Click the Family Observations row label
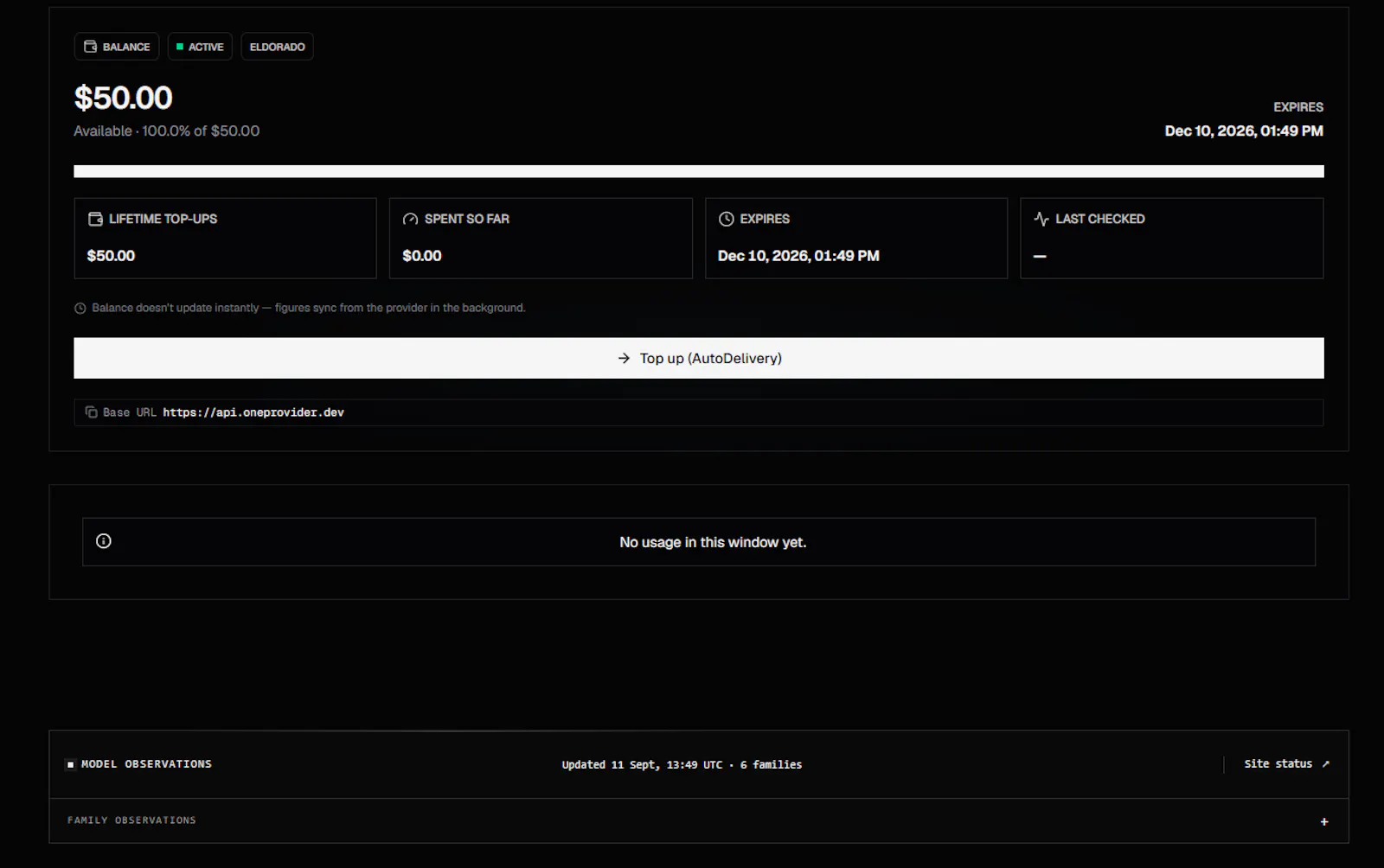The image size is (1384, 868). [131, 820]
